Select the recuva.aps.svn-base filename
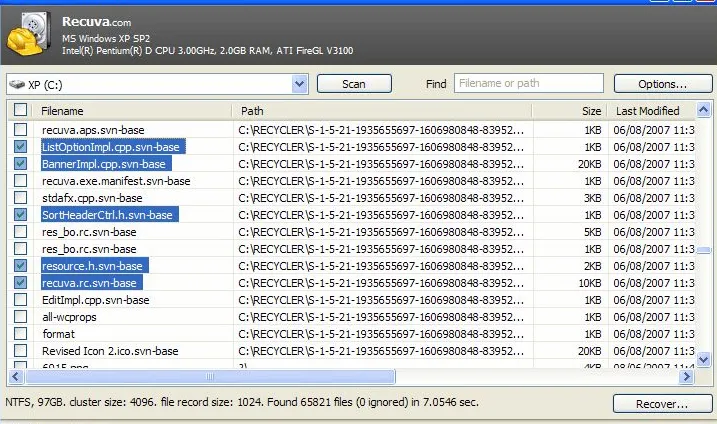 coord(93,130)
